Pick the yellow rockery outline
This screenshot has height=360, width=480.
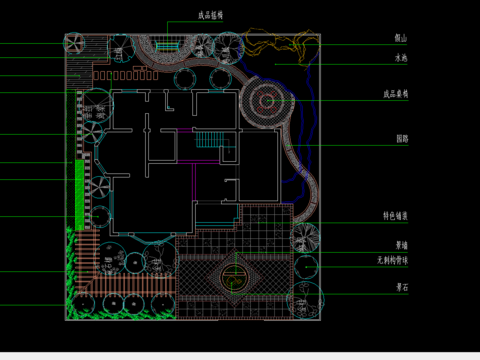tap(282, 45)
